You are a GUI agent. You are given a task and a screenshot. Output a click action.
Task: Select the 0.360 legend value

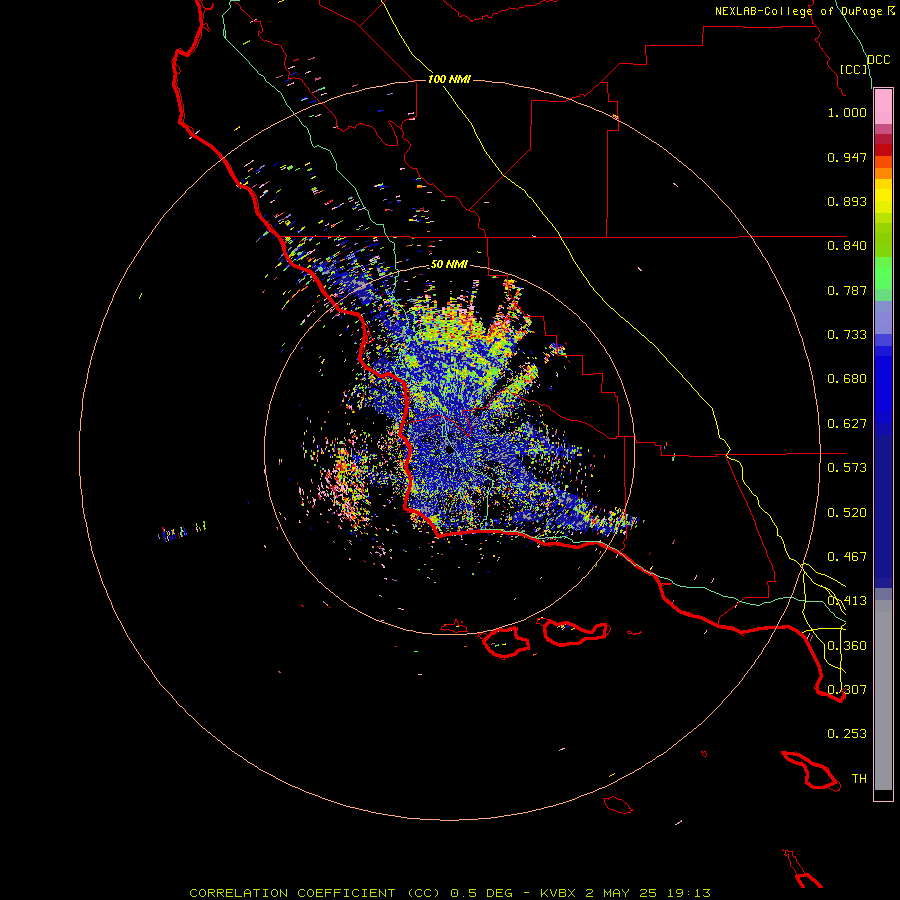847,646
